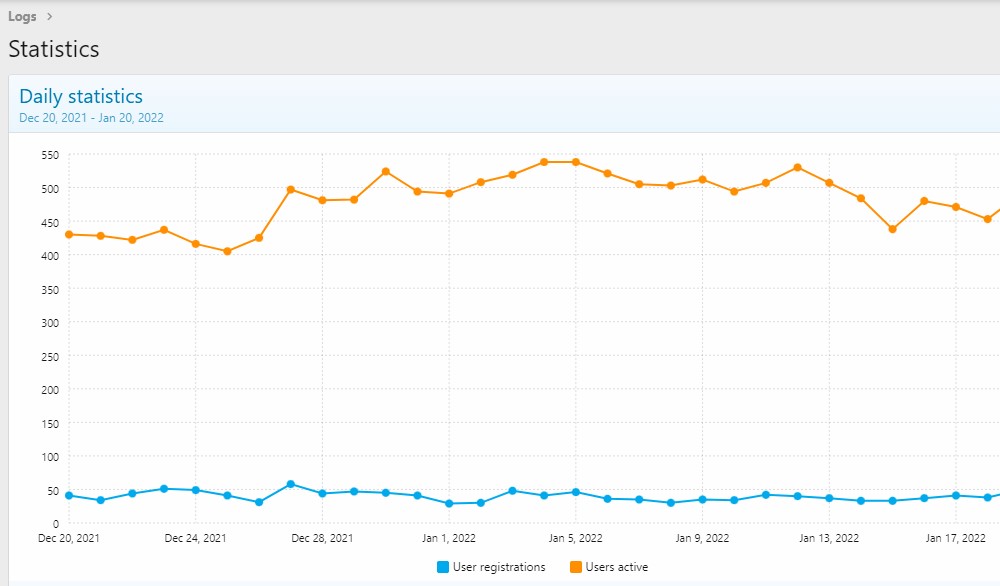Click the 400 y-axis value

50,256
